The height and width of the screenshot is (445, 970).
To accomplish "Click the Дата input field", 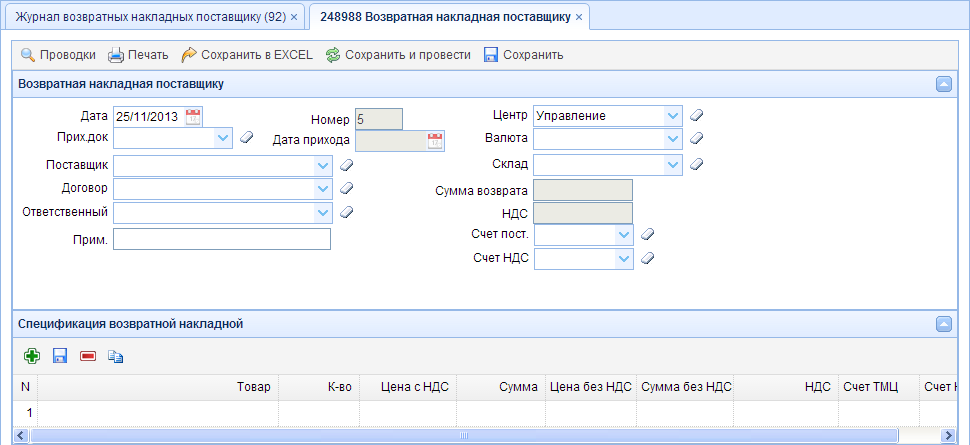I will tap(149, 116).
